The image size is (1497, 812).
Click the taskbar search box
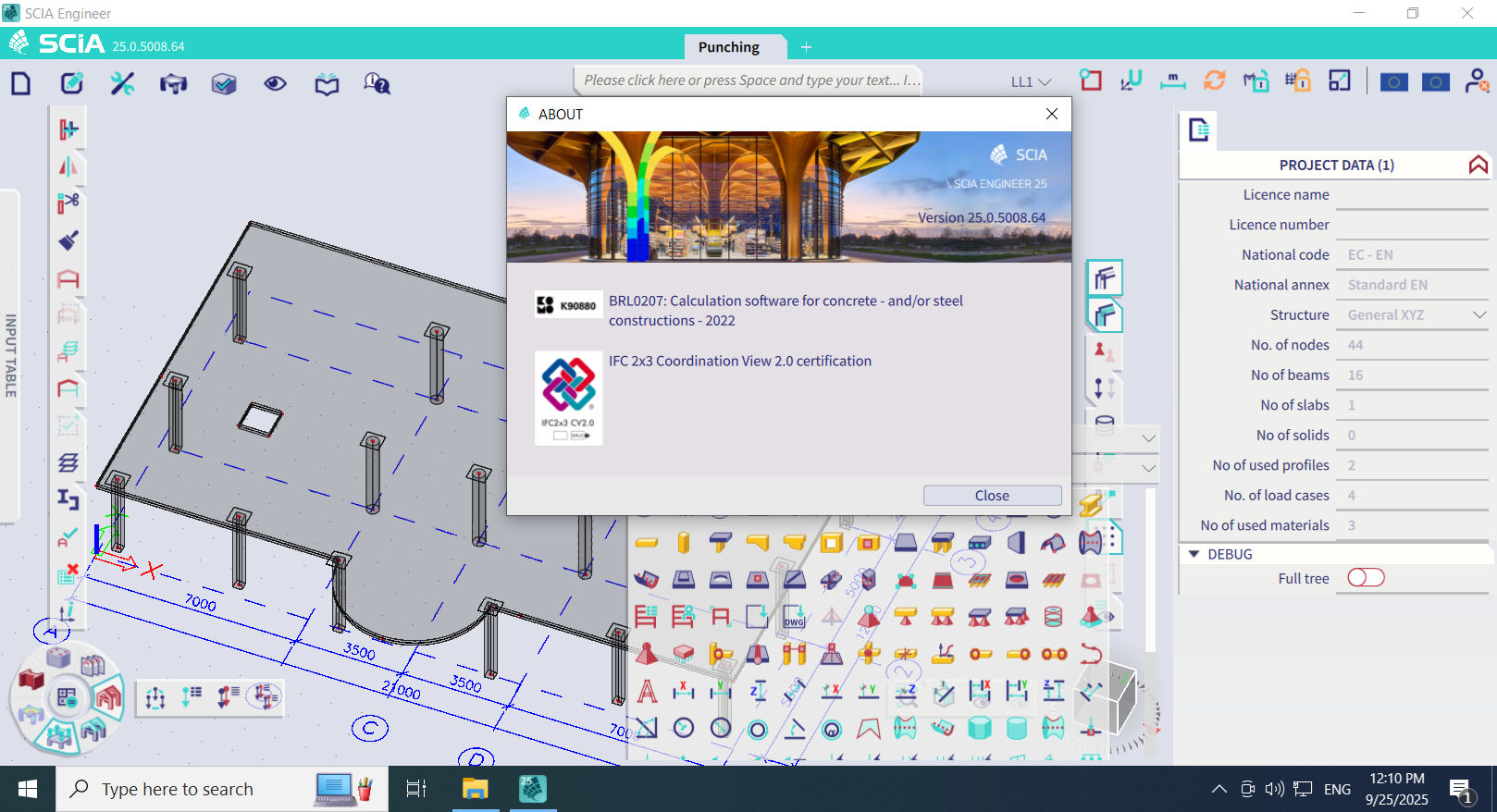(x=222, y=789)
